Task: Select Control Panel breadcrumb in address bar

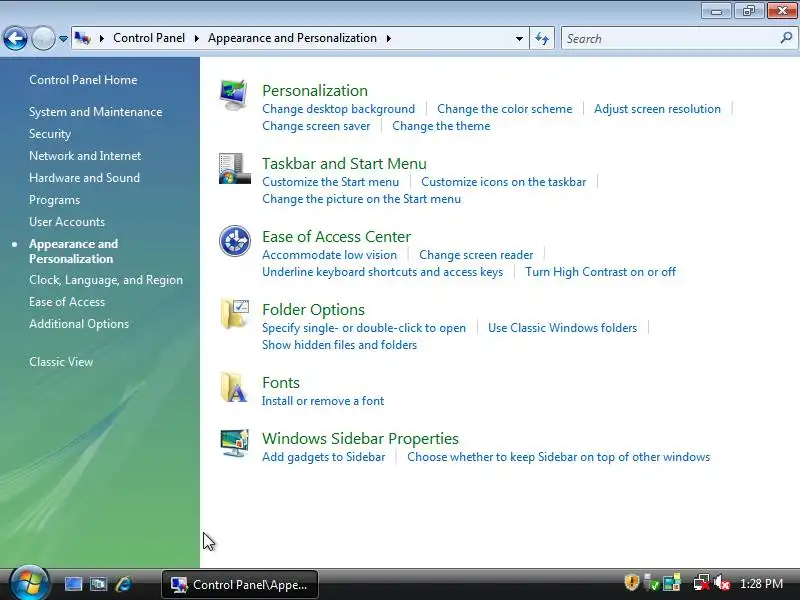Action: 149,38
